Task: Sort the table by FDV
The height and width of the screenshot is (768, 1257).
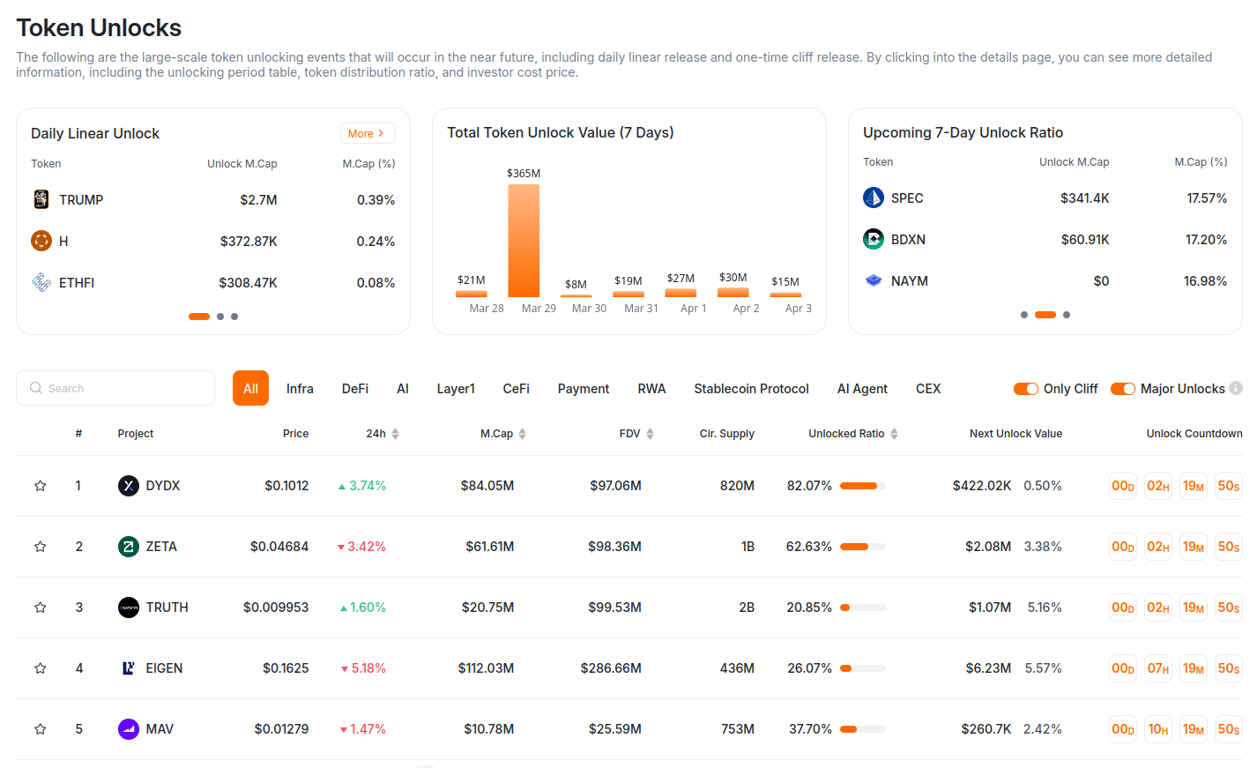Action: coord(650,433)
